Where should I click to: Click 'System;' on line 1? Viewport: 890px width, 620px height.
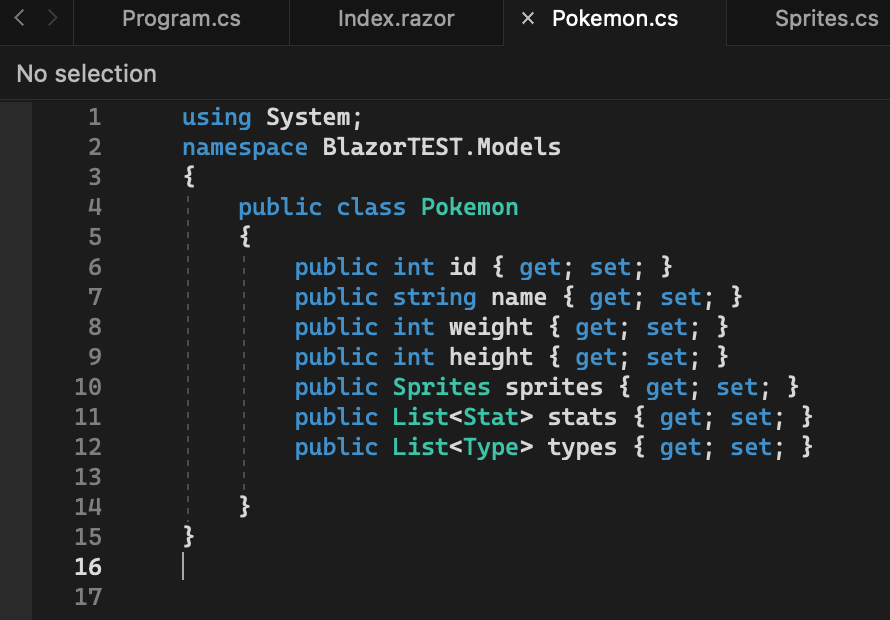pos(314,118)
